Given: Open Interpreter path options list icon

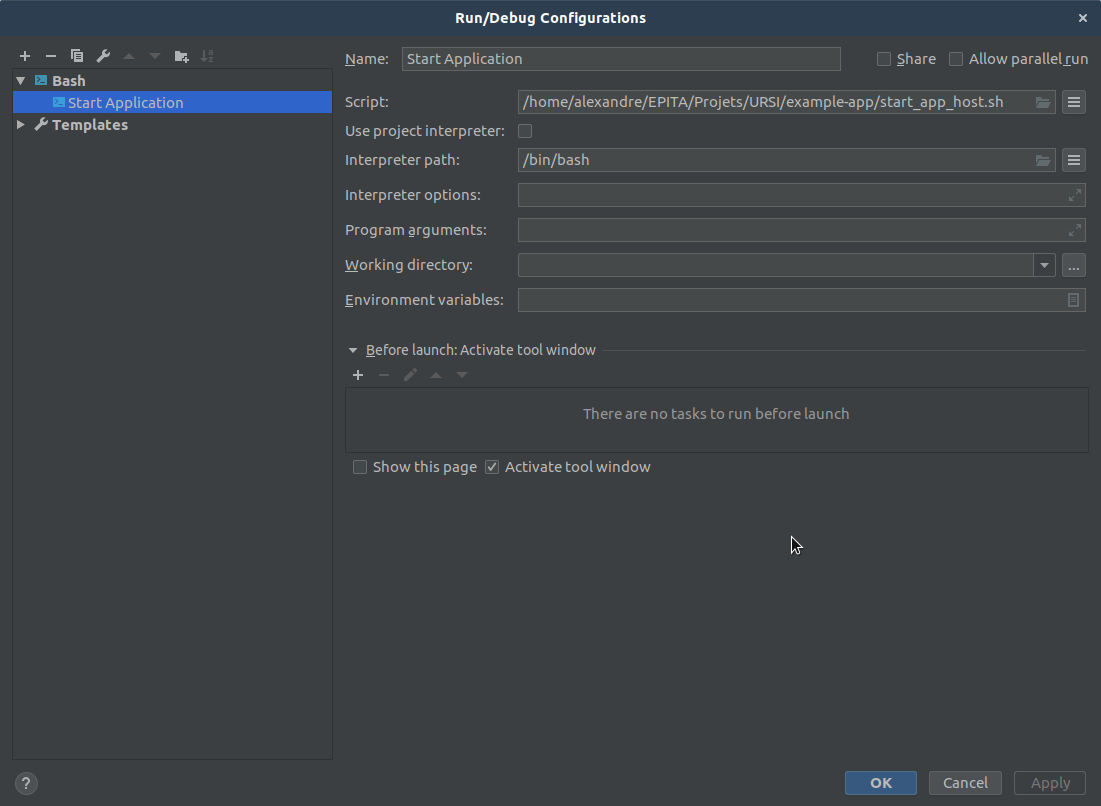Looking at the screenshot, I should tap(1074, 160).
